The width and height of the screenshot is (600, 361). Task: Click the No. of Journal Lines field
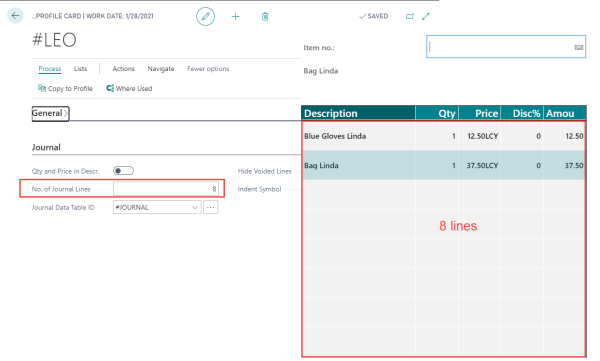pyautogui.click(x=166, y=189)
